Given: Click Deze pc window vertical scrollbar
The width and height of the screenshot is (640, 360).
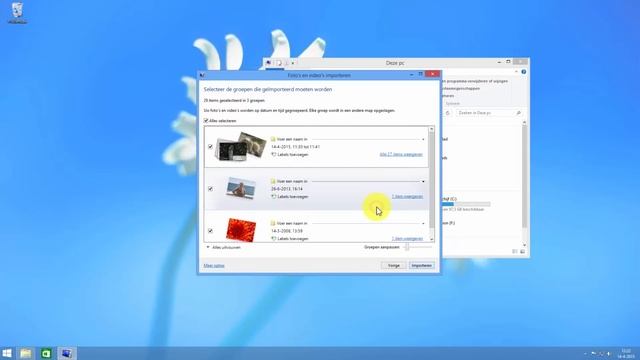Looking at the screenshot, I should point(524,176).
